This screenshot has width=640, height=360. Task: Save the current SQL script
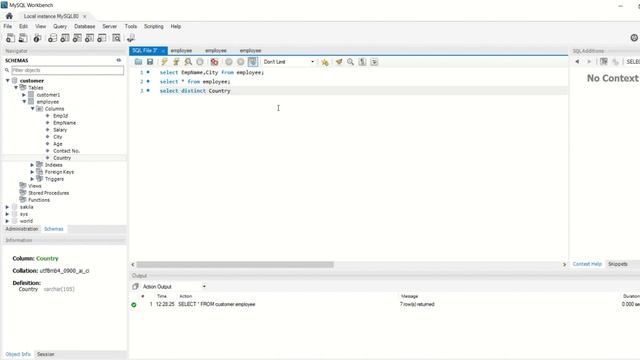click(x=150, y=62)
